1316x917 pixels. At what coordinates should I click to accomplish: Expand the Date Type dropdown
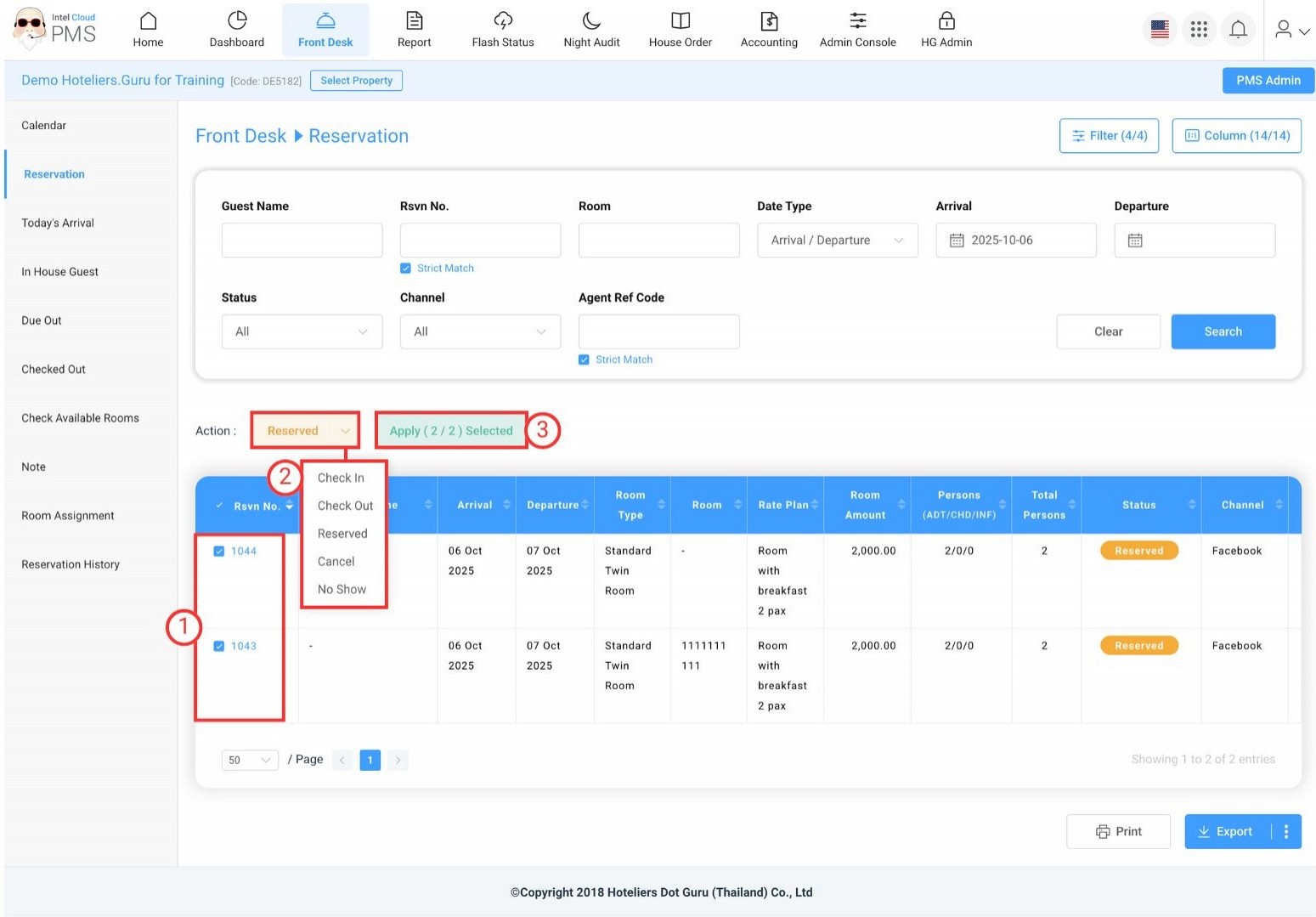click(x=837, y=241)
